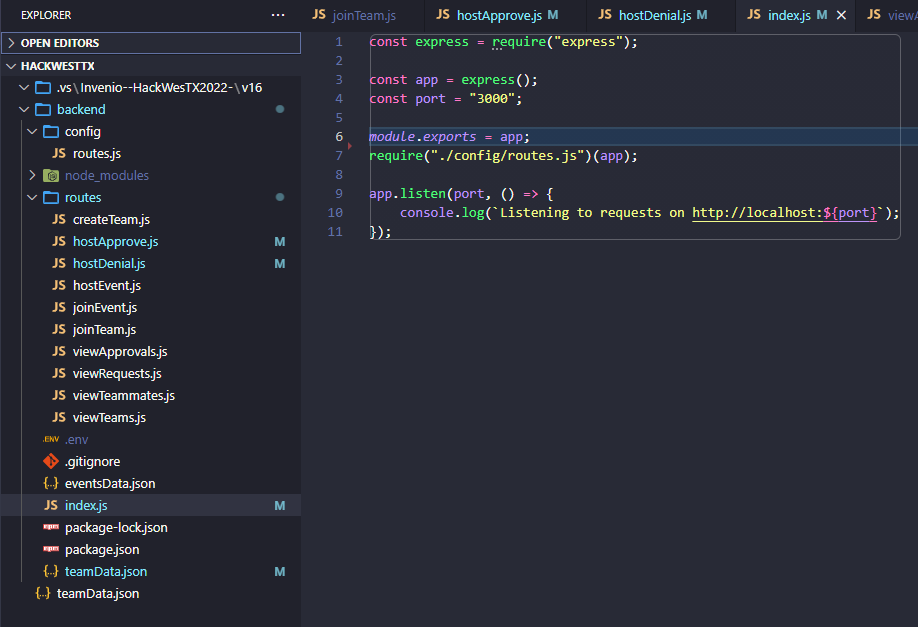
Task: Click the node_modules folder icon
Action: (x=51, y=176)
